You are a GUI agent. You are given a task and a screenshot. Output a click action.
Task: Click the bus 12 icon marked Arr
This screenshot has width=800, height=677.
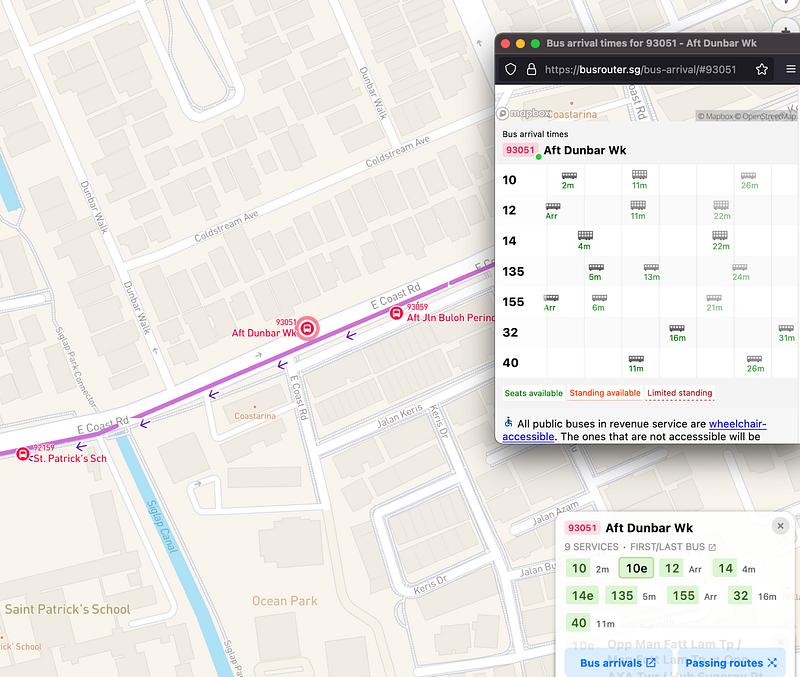553,206
